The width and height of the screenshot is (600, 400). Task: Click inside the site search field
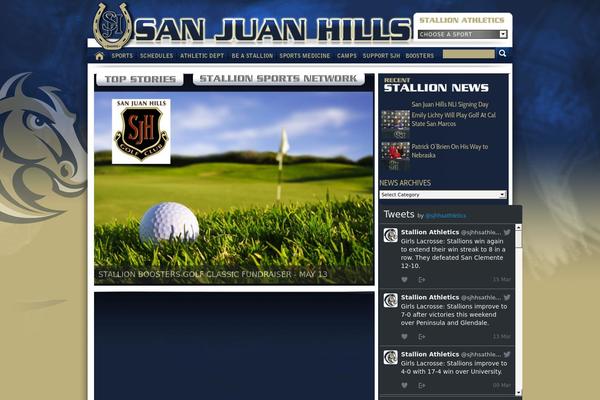point(469,54)
